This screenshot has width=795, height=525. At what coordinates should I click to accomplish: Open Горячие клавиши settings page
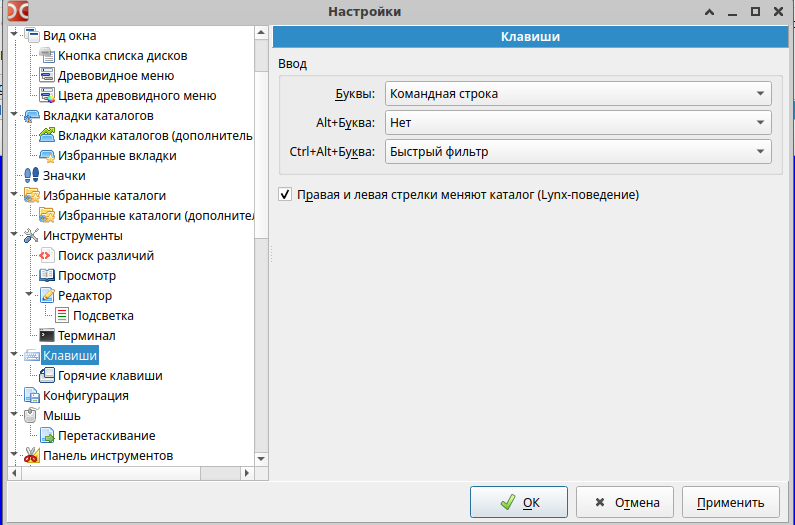pyautogui.click(x=110, y=375)
